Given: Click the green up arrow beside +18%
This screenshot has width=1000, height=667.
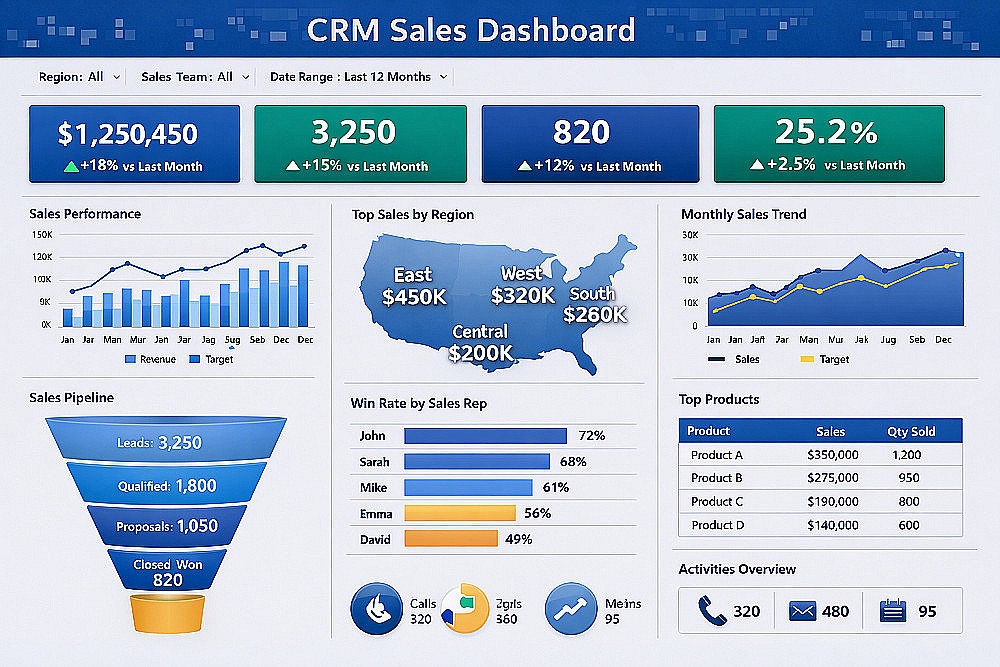Looking at the screenshot, I should (x=71, y=166).
